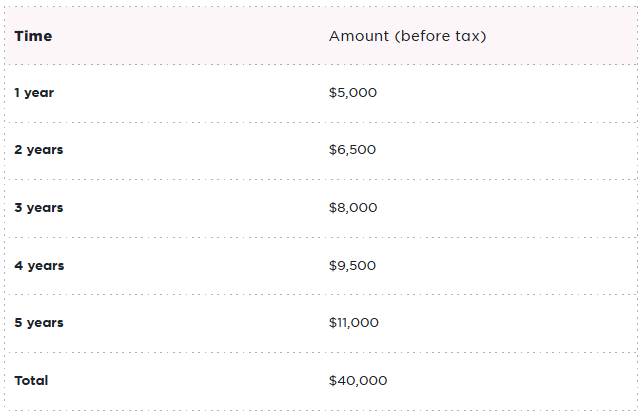Select the '2 years' cell

click(39, 150)
